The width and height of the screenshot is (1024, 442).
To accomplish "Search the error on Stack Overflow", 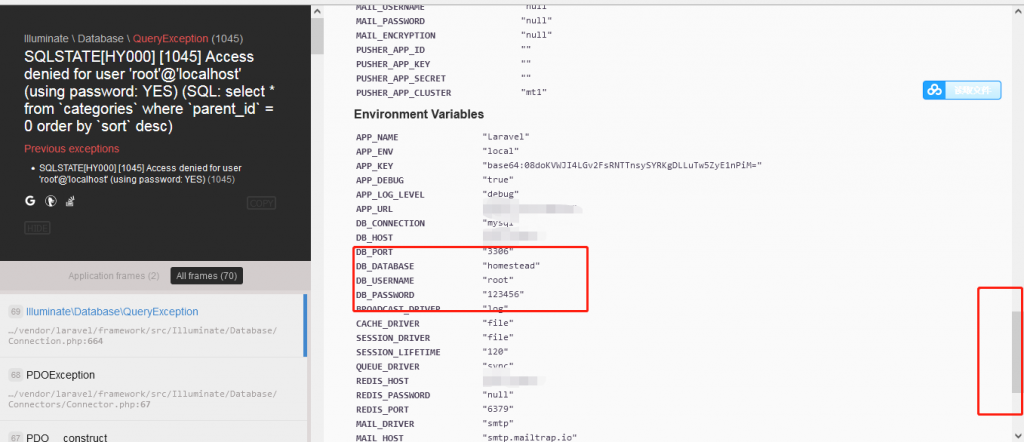I will (x=69, y=202).
